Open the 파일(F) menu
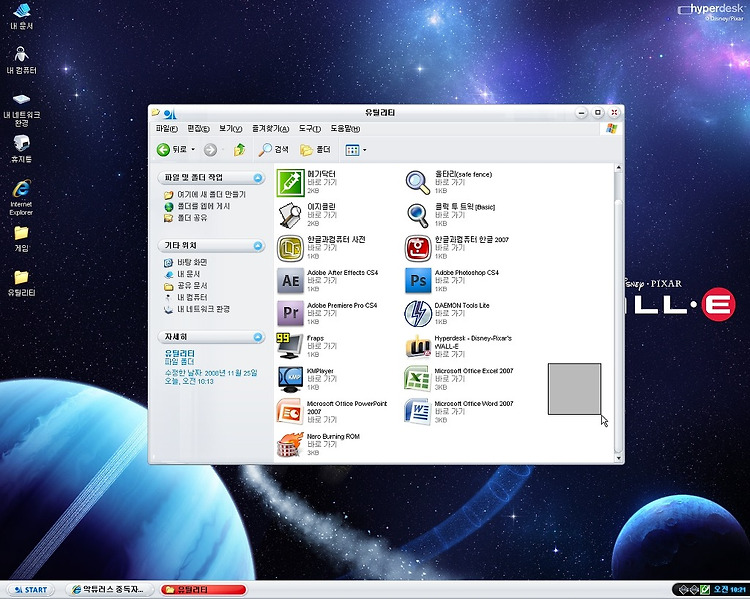Screen dimensions: 750x599 [x=167, y=128]
